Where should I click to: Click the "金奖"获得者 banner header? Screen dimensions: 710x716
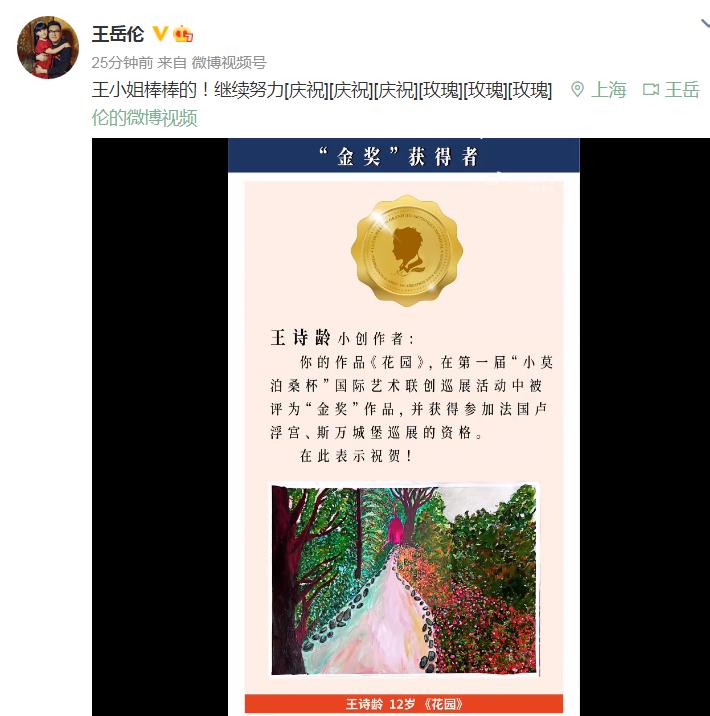[x=404, y=156]
